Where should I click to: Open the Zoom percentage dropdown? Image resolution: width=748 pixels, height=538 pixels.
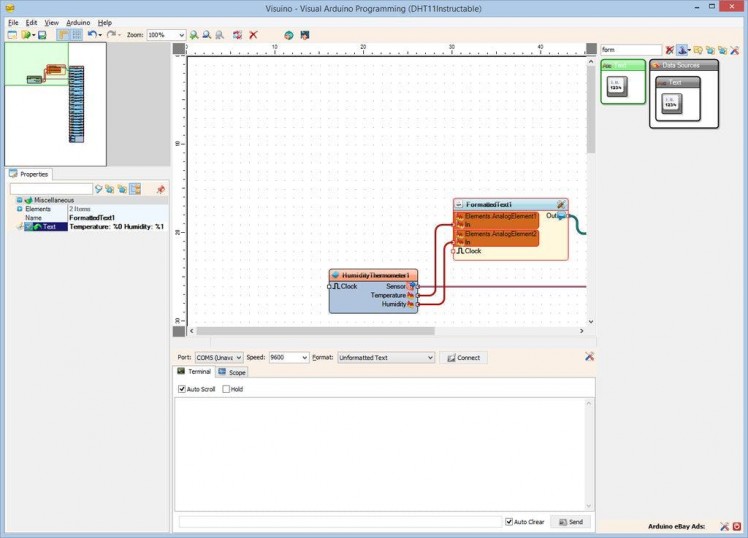[x=181, y=35]
